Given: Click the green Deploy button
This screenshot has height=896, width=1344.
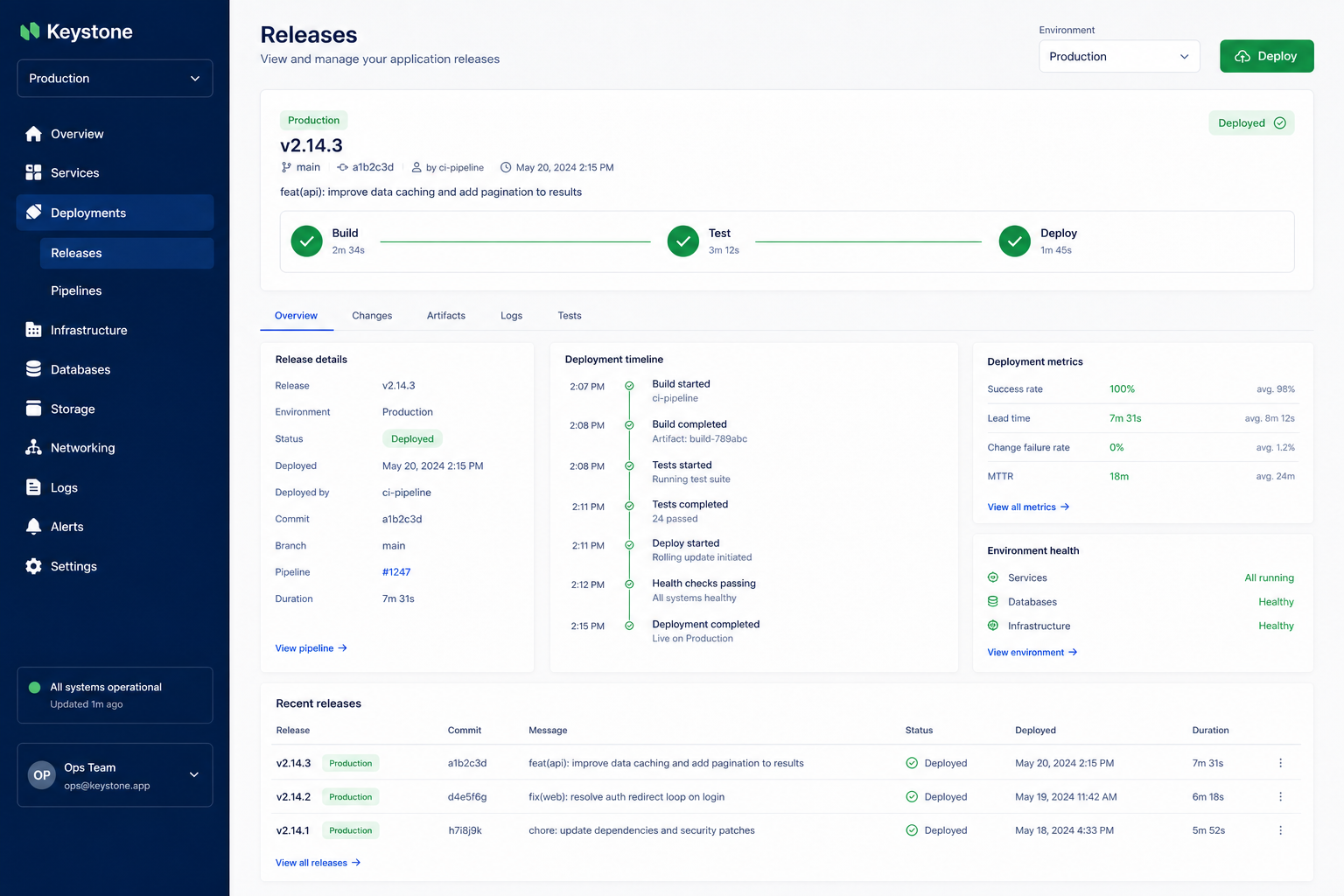Looking at the screenshot, I should click(1267, 56).
